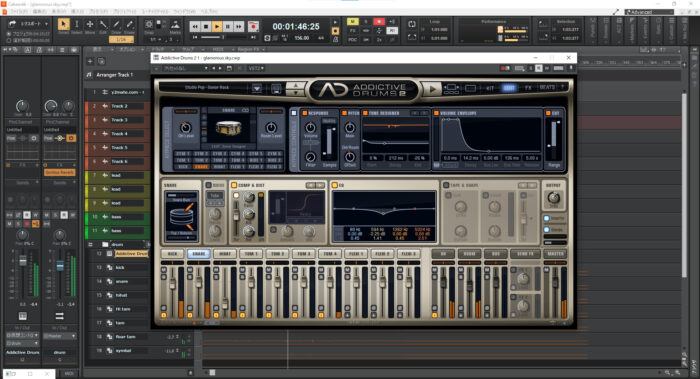This screenshot has width=700, height=379.
Task: Toggle the Tone Designer power button
Action: click(x=365, y=113)
